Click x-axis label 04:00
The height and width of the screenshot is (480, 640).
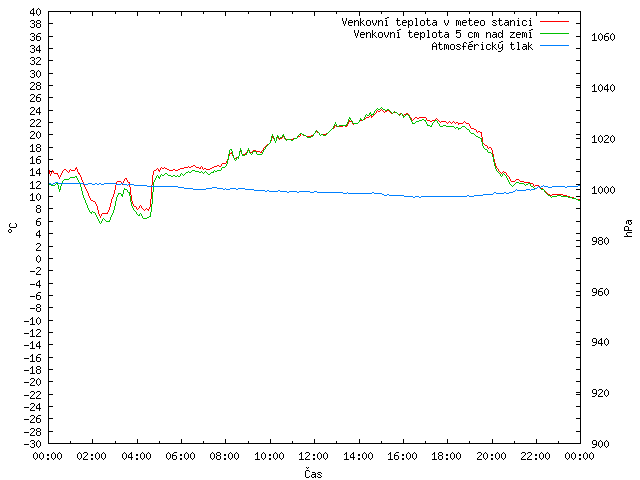pyautogui.click(x=136, y=456)
